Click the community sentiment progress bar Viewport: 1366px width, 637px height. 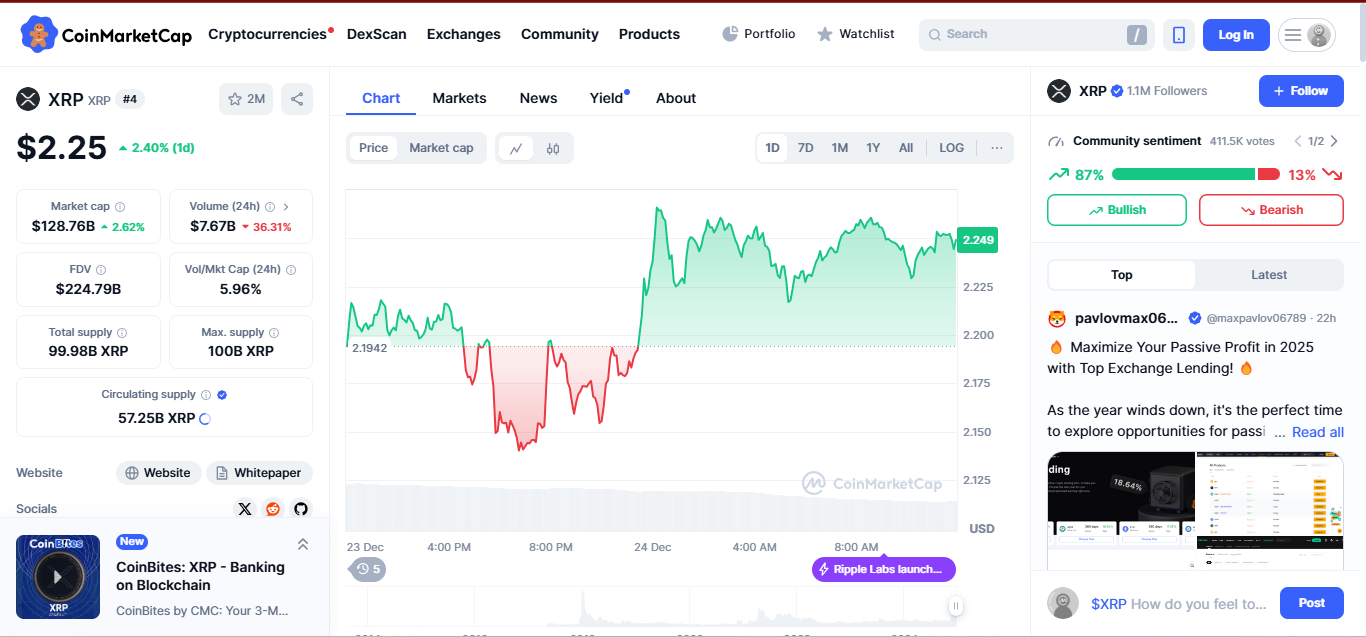(1196, 174)
